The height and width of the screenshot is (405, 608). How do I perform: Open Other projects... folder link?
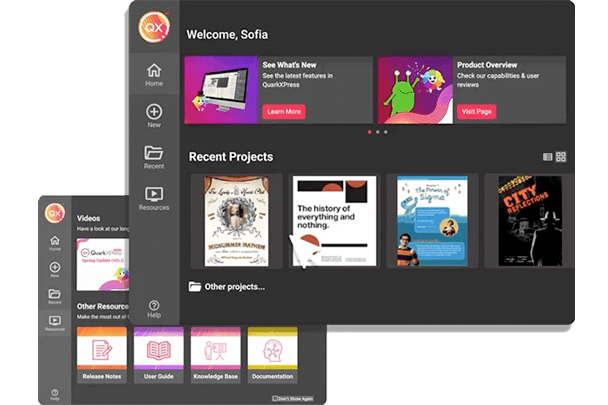coord(227,287)
